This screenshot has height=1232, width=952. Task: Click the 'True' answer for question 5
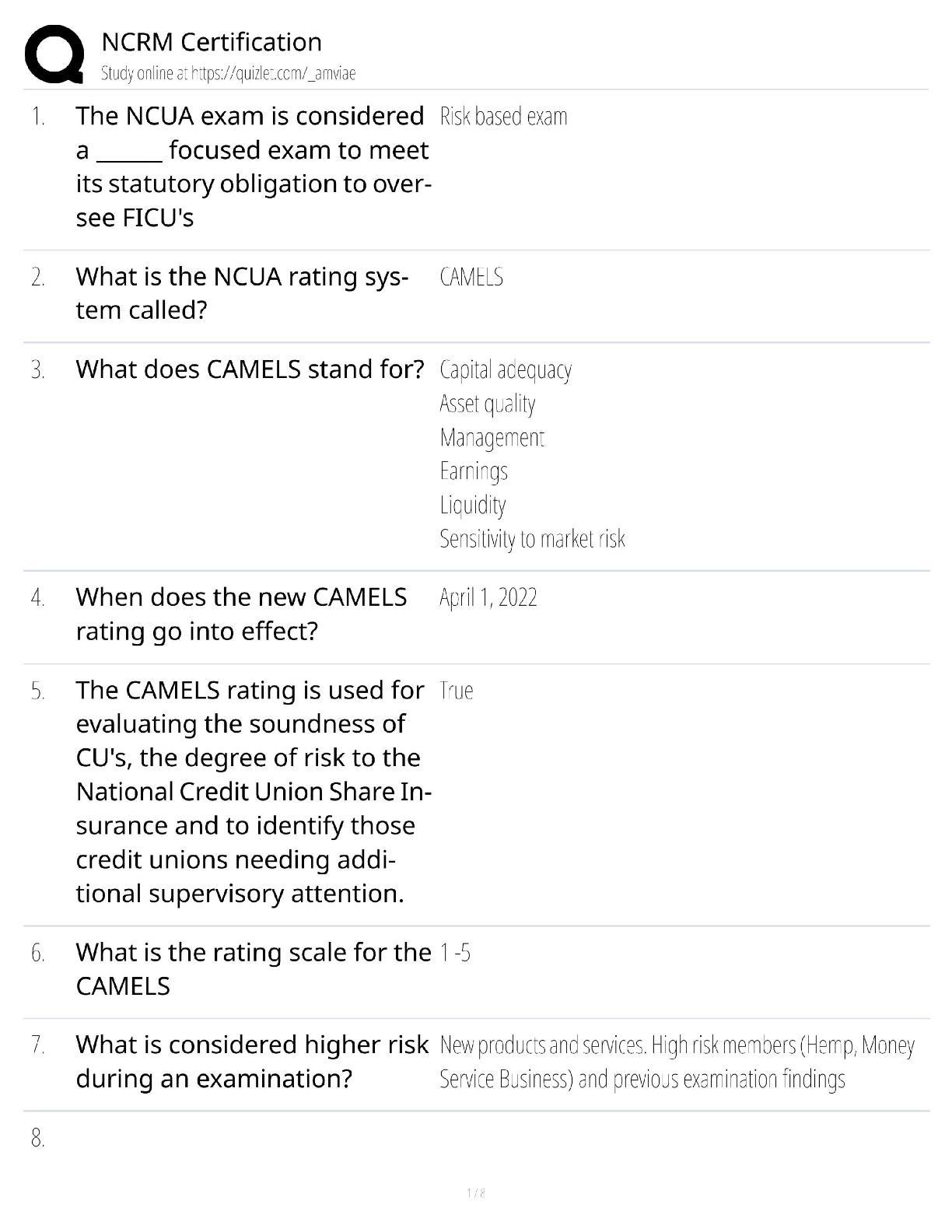[457, 691]
